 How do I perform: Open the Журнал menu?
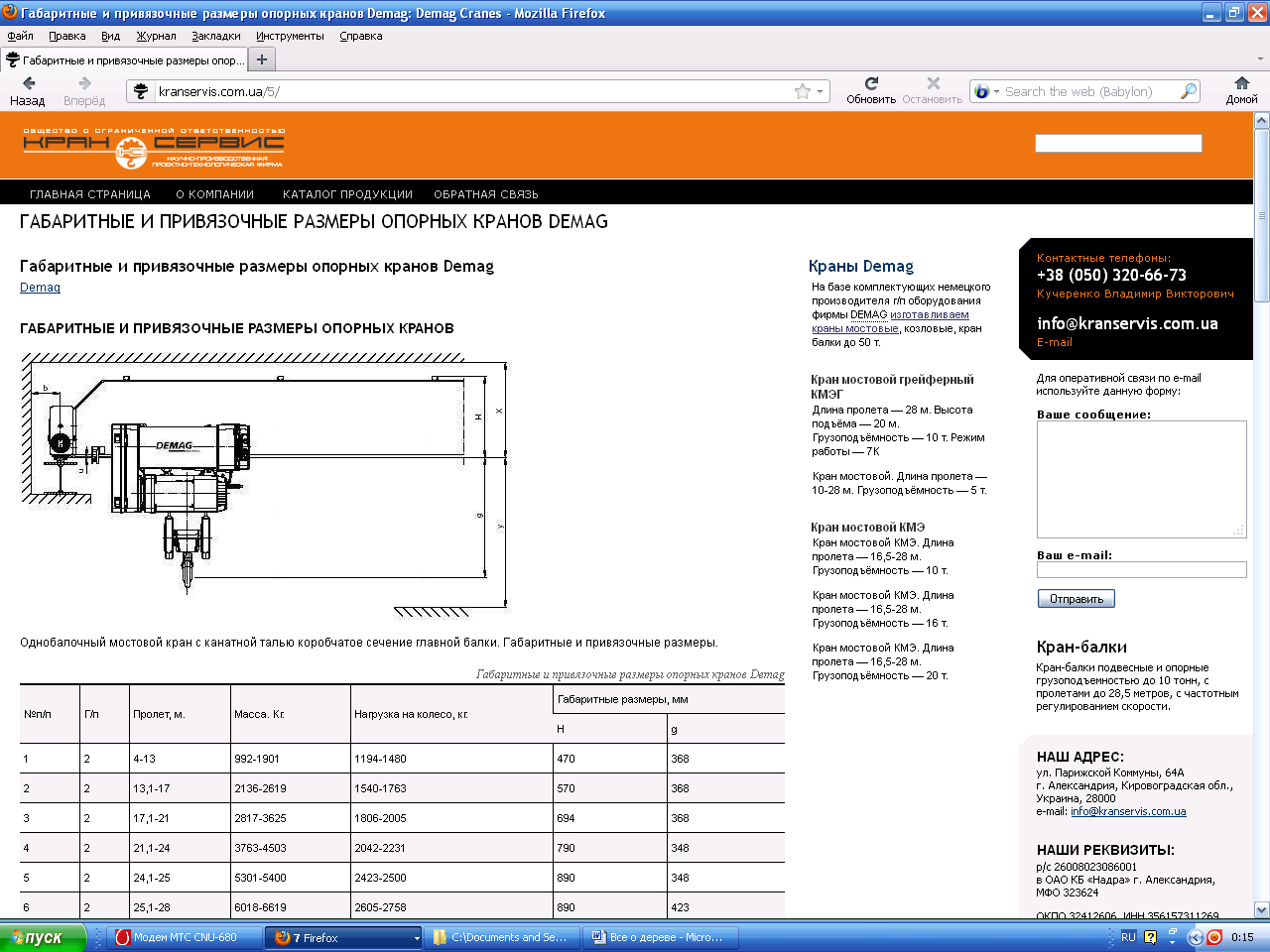point(156,36)
